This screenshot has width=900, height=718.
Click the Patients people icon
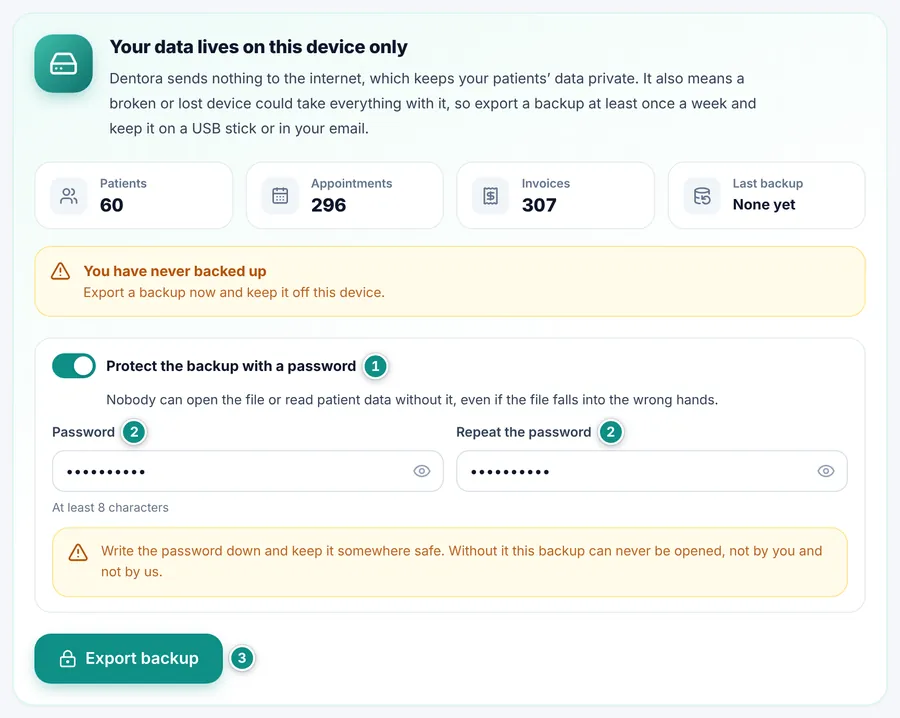(69, 196)
